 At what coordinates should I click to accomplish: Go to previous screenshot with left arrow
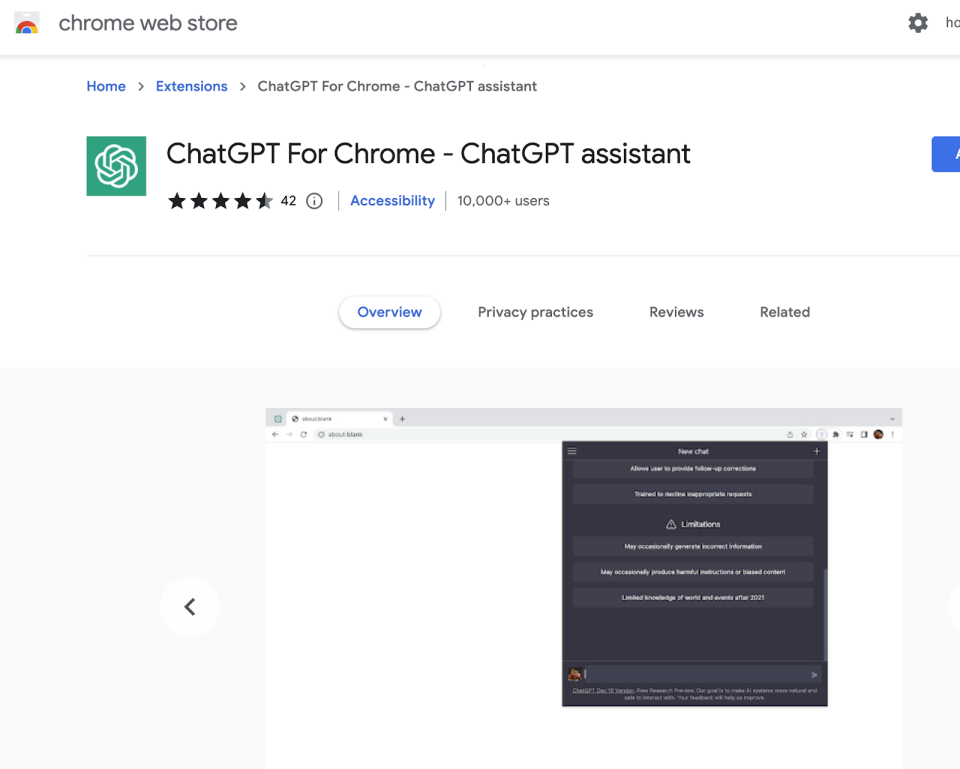[x=190, y=606]
